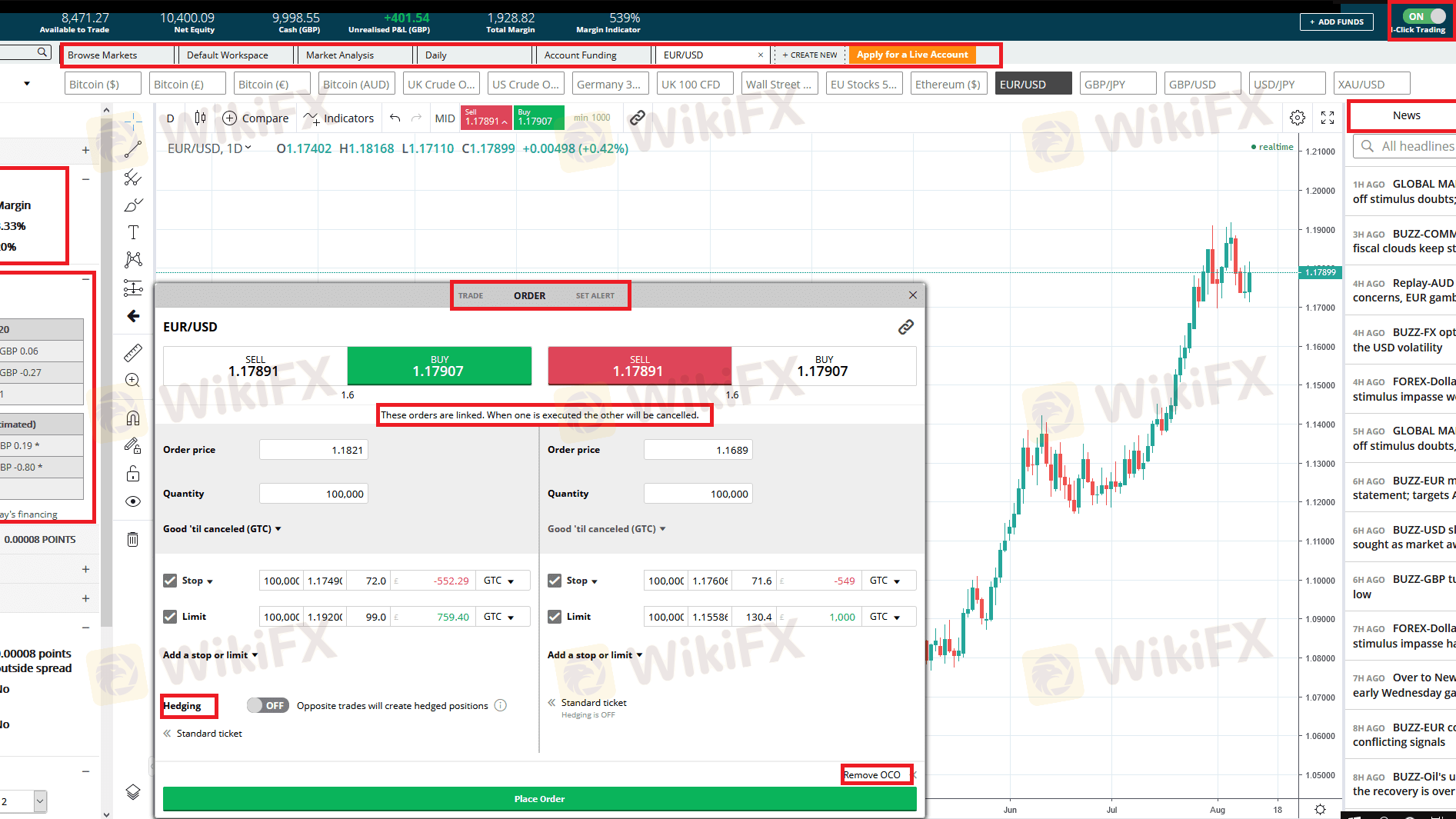Remove drawings with trash icon
This screenshot has width=1456, height=819.
pos(133,539)
